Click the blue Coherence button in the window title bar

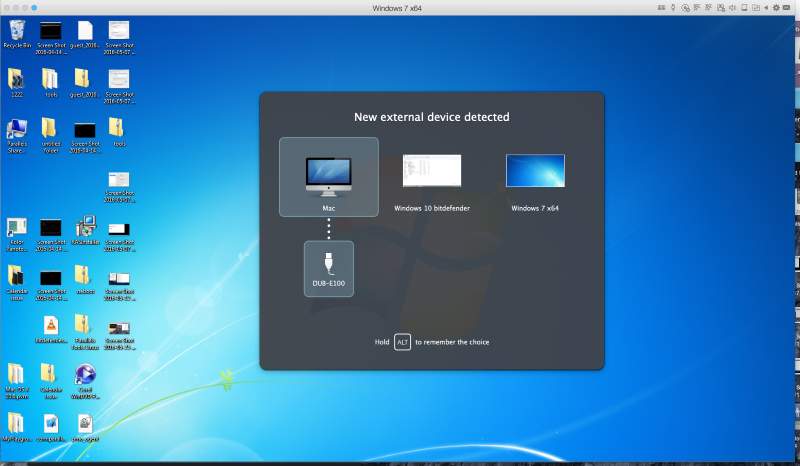(x=34, y=8)
